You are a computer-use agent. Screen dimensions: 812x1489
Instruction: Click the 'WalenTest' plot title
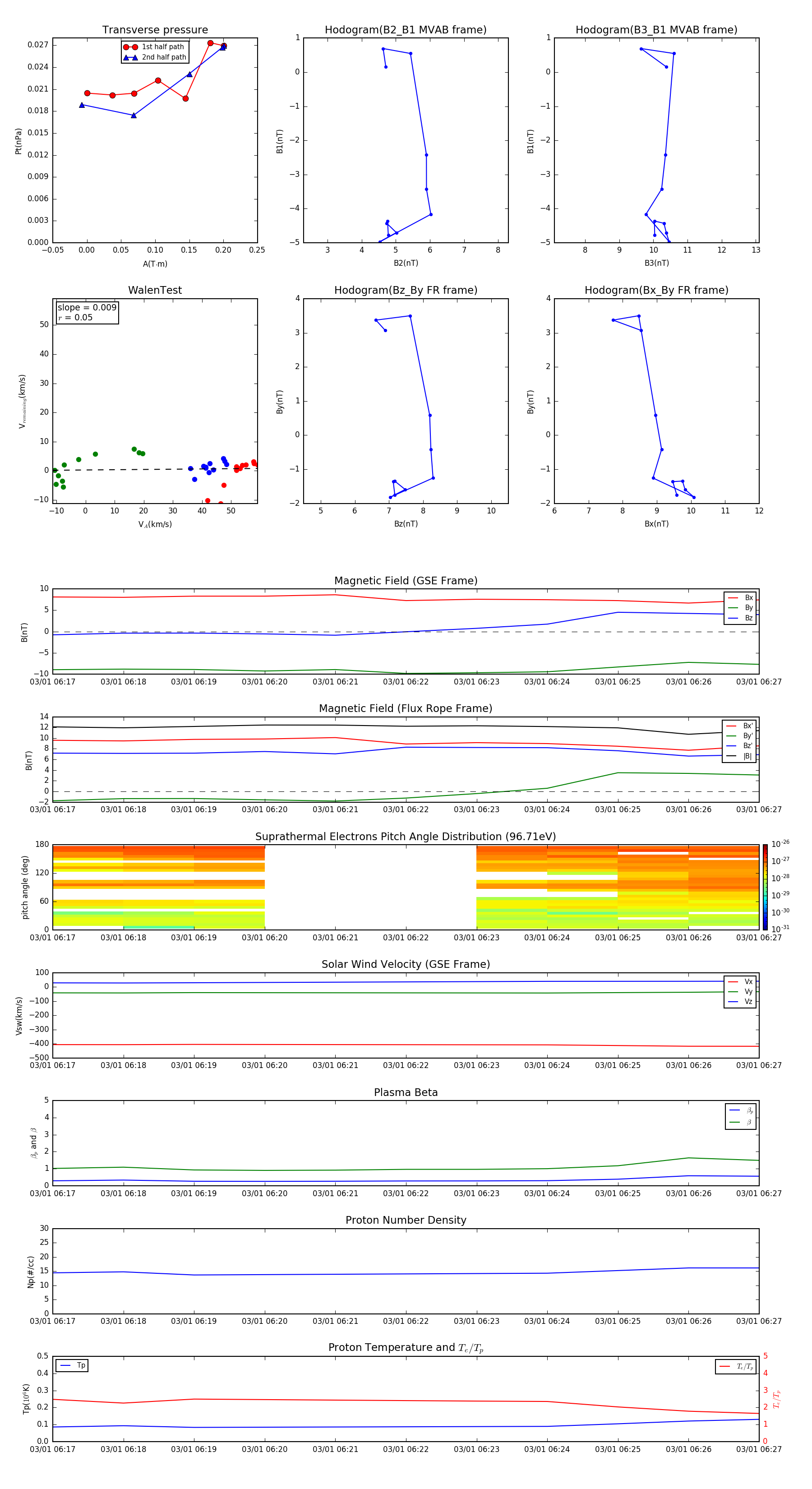coord(155,290)
